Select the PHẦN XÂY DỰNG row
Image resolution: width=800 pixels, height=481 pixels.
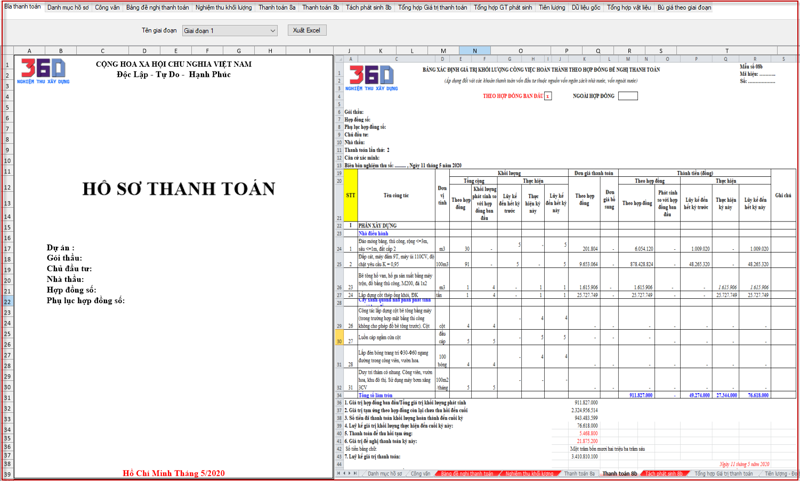569,225
